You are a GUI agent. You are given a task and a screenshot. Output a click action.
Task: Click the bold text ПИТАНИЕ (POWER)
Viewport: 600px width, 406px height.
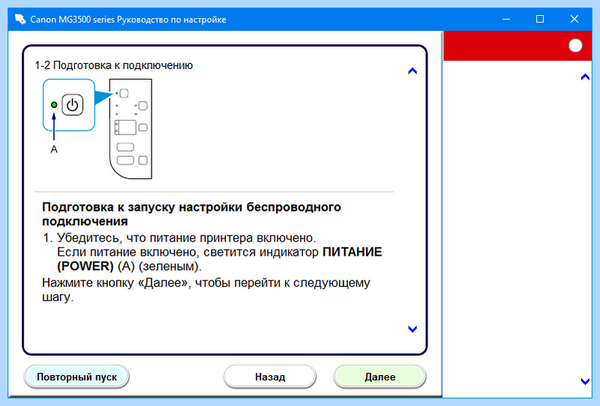tap(220, 259)
